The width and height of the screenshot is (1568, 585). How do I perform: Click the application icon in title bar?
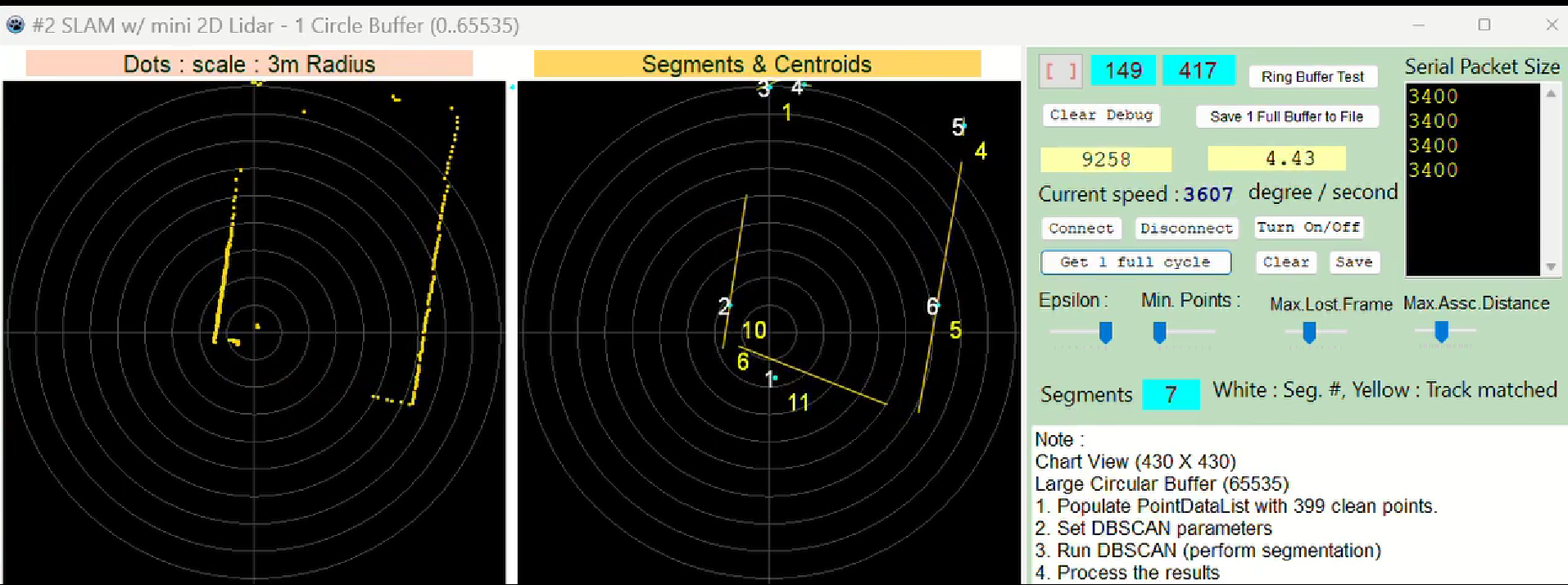16,25
